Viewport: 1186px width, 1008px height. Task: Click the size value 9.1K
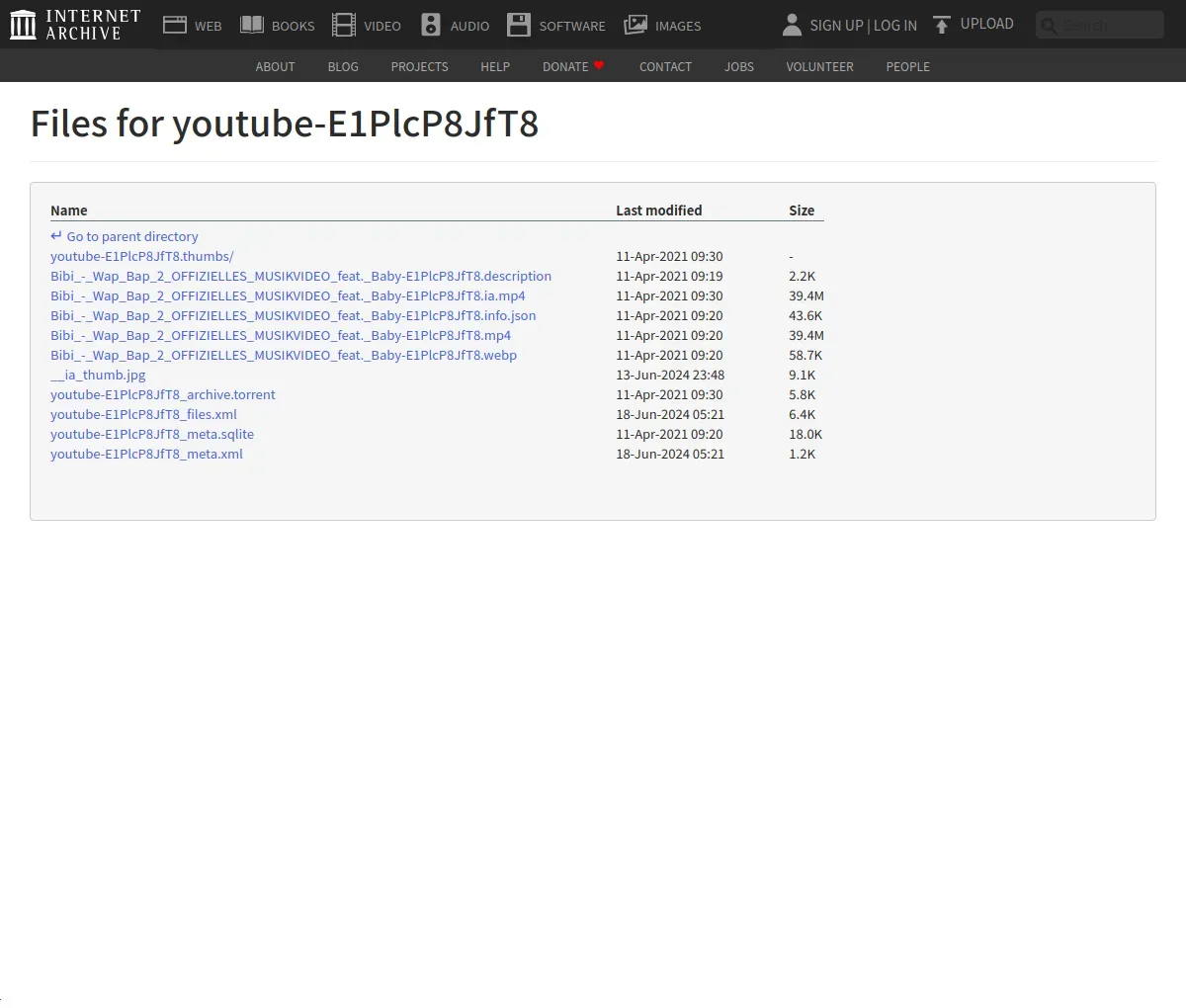click(x=803, y=375)
